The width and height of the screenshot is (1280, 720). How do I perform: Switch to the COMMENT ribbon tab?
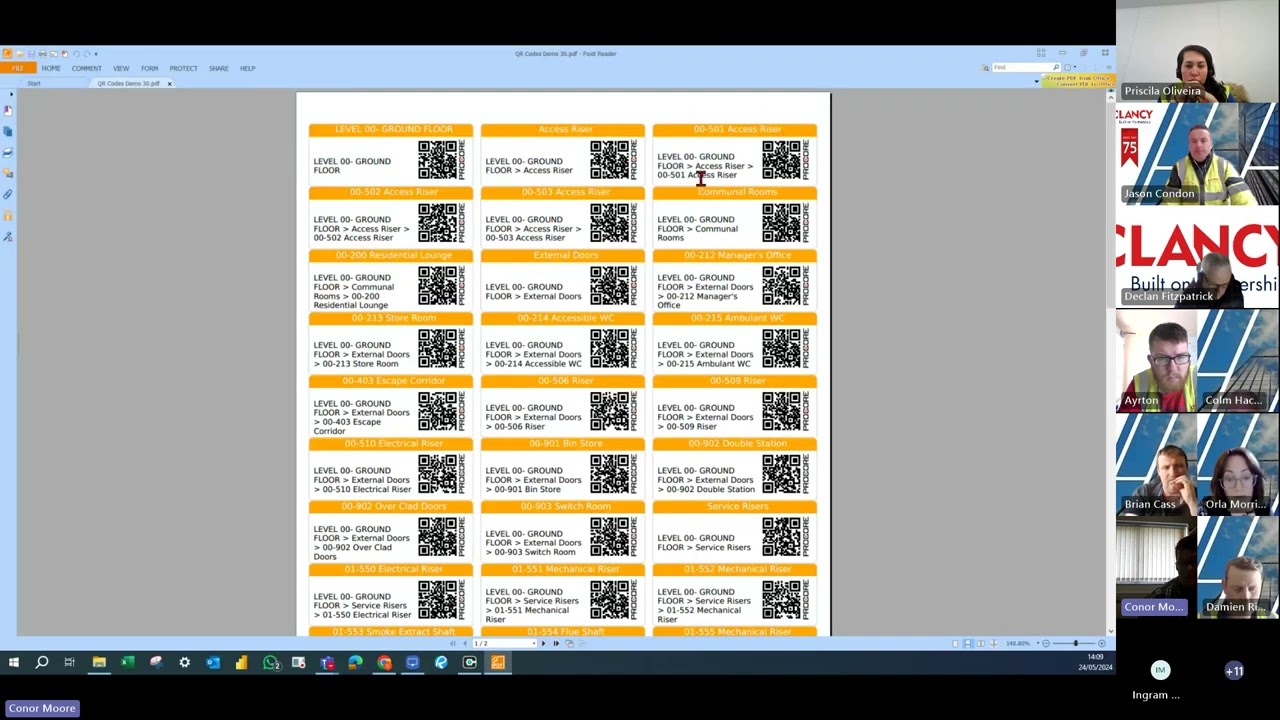(86, 68)
